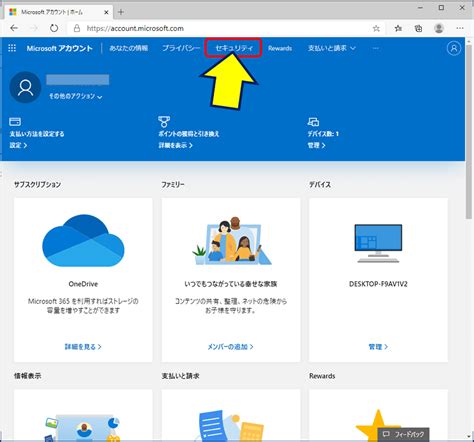The image size is (474, 442).
Task: Click the DESKTOP-F9AV1V2 device name
Action: [378, 284]
